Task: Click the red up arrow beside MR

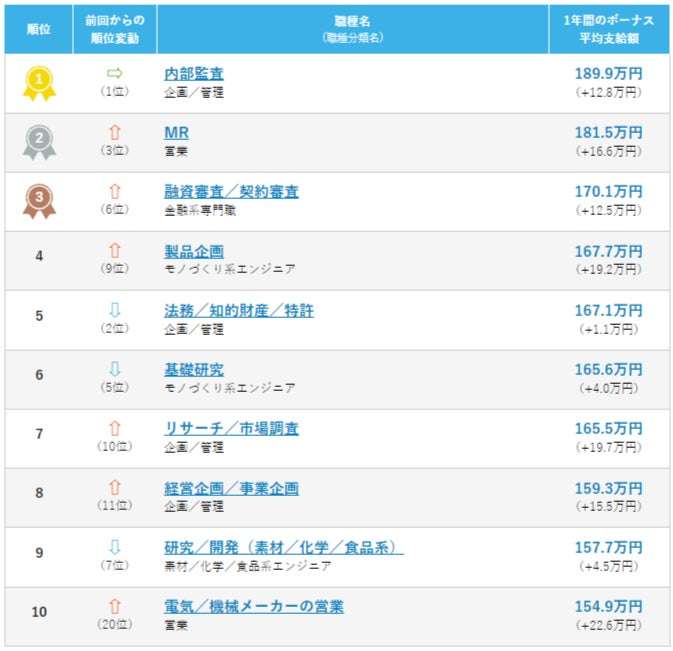Action: pyautogui.click(x=115, y=132)
